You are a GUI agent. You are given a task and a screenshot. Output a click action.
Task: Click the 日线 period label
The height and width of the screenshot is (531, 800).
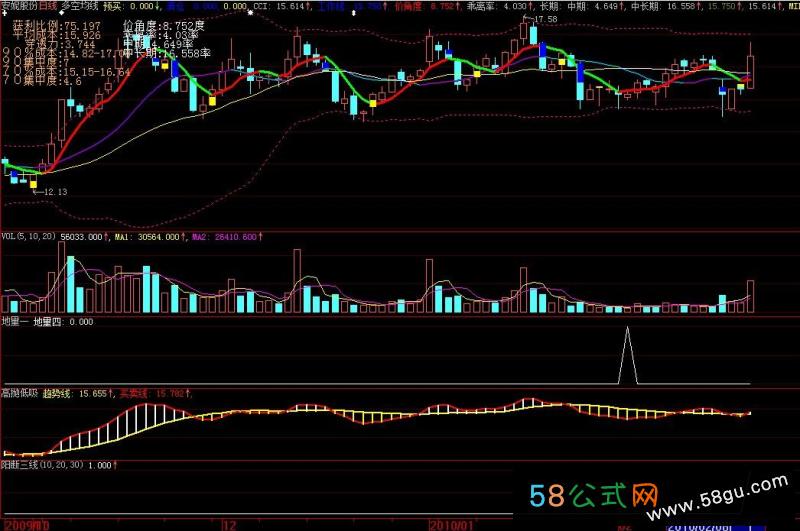[48, 6]
